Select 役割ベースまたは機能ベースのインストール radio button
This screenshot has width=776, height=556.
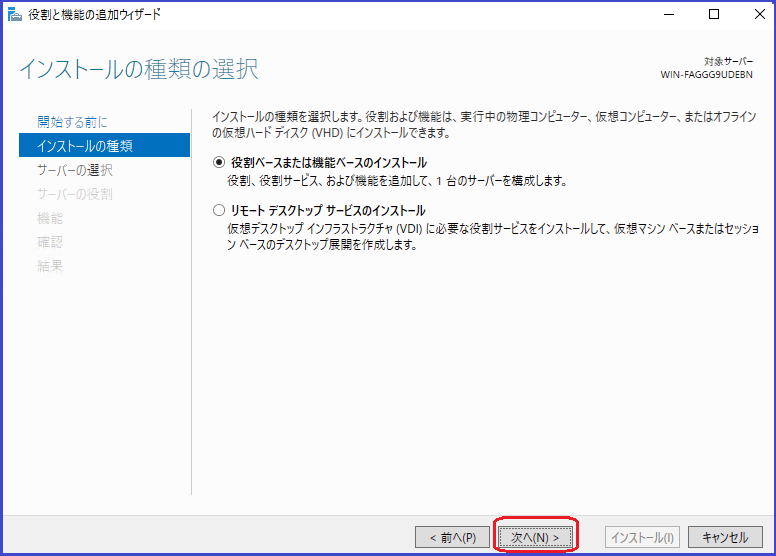[219, 162]
